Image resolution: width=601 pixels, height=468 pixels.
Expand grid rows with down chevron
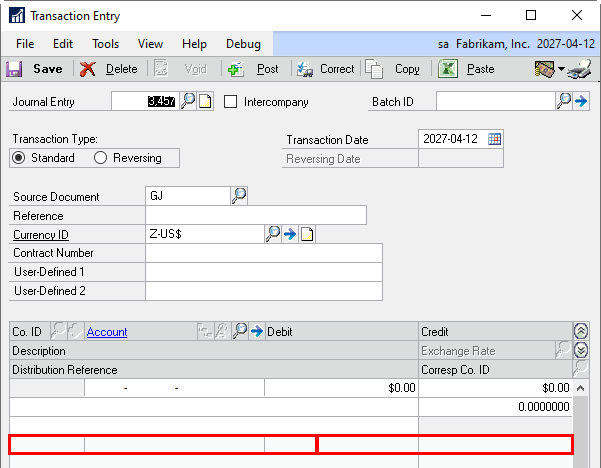[x=581, y=350]
